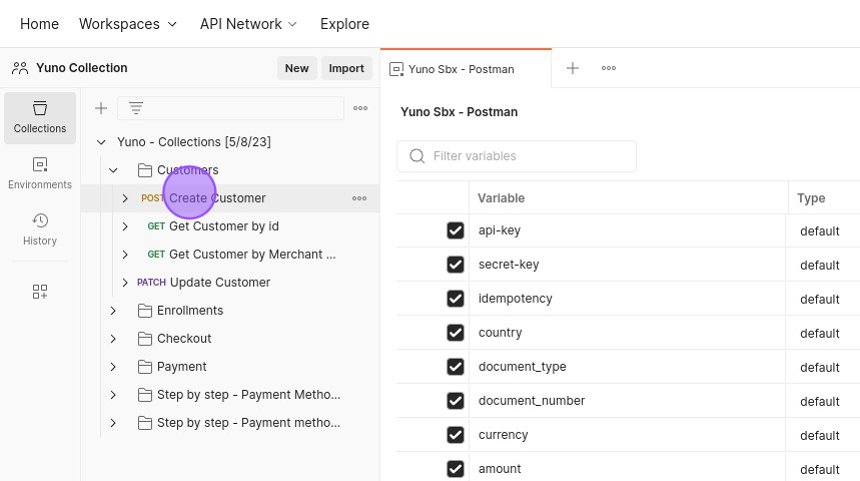860x481 pixels.
Task: Go to the Explore menu item
Action: [x=344, y=24]
